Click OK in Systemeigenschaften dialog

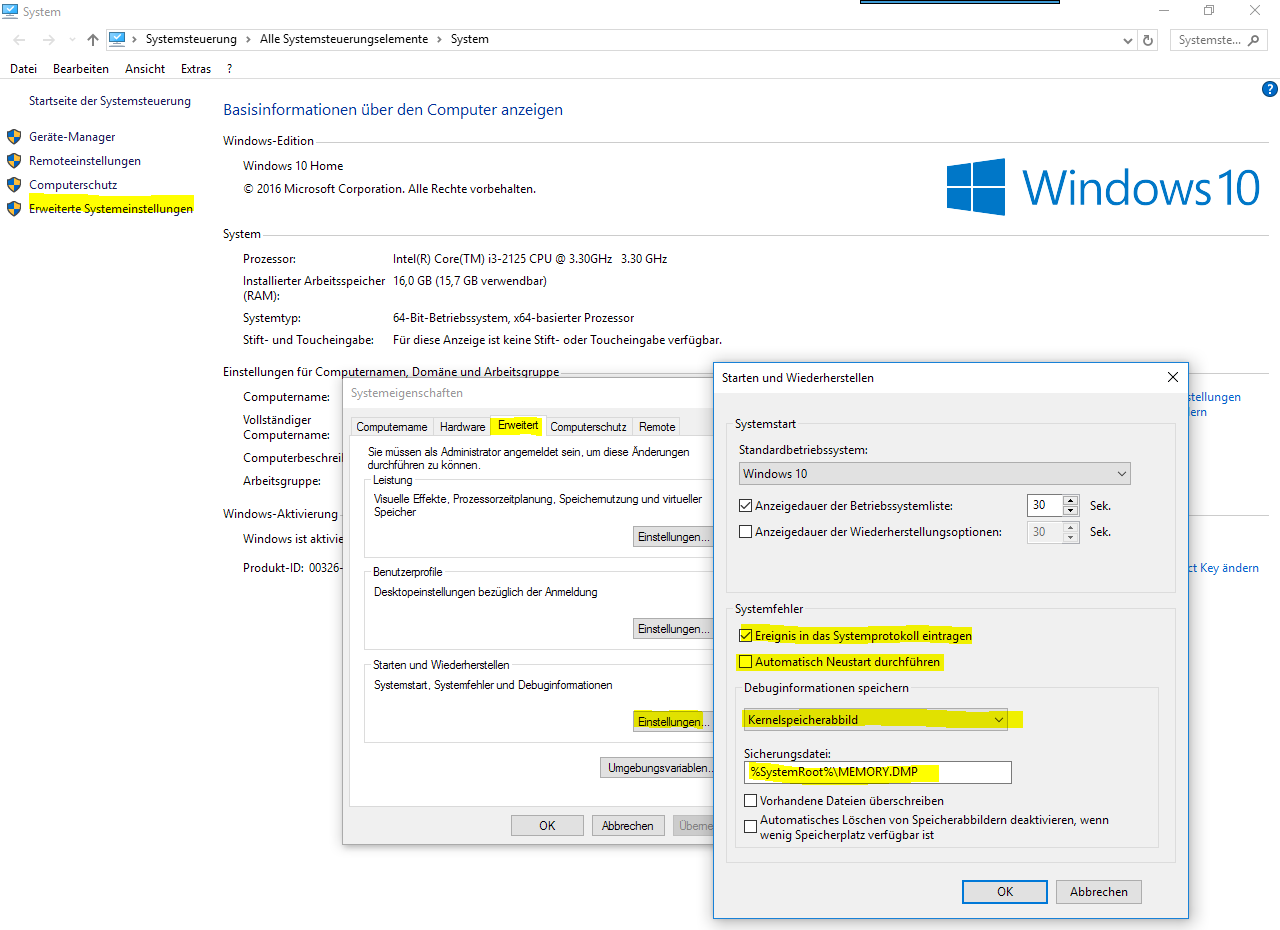(547, 826)
